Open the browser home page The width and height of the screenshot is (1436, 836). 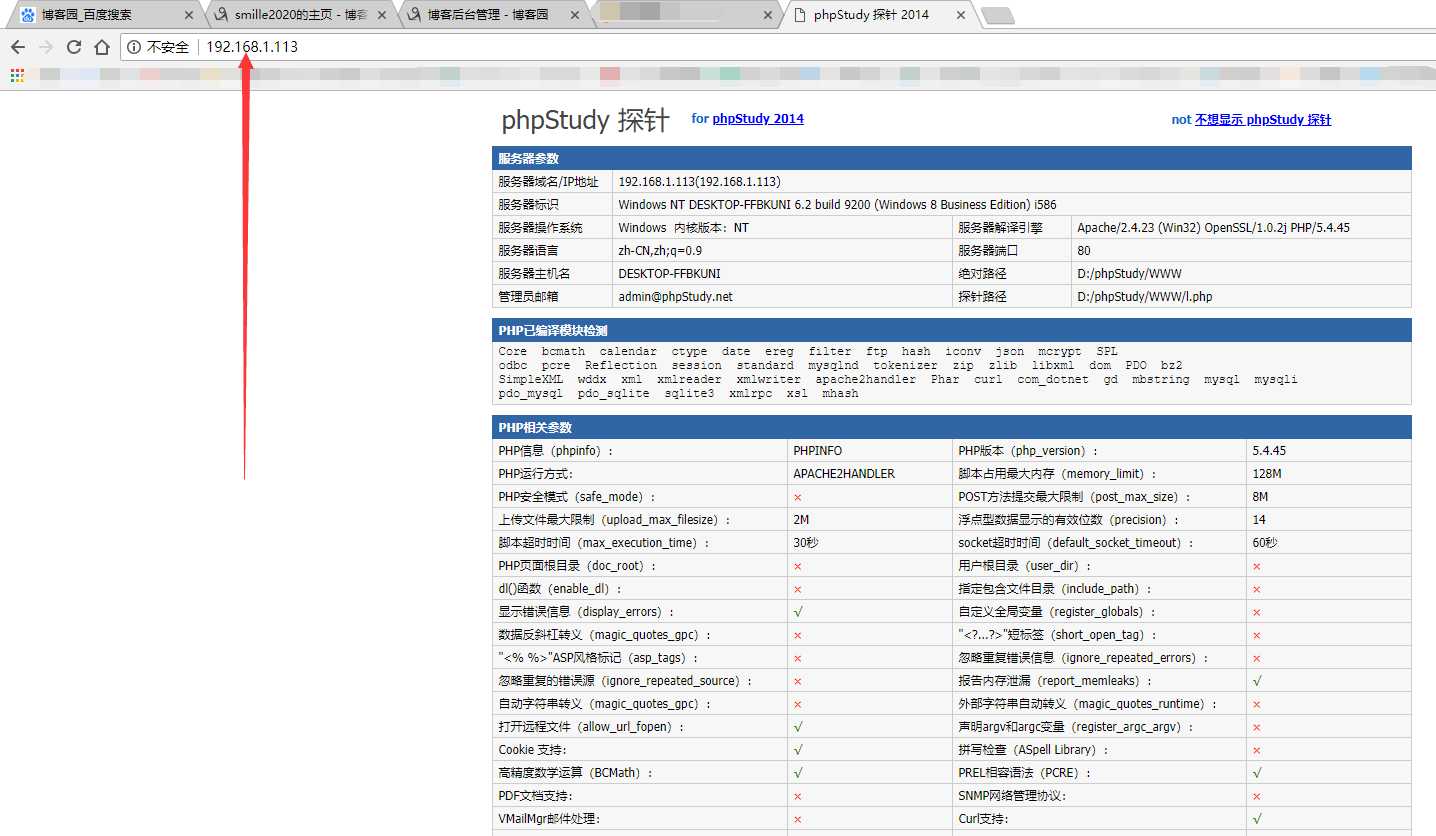pos(102,47)
